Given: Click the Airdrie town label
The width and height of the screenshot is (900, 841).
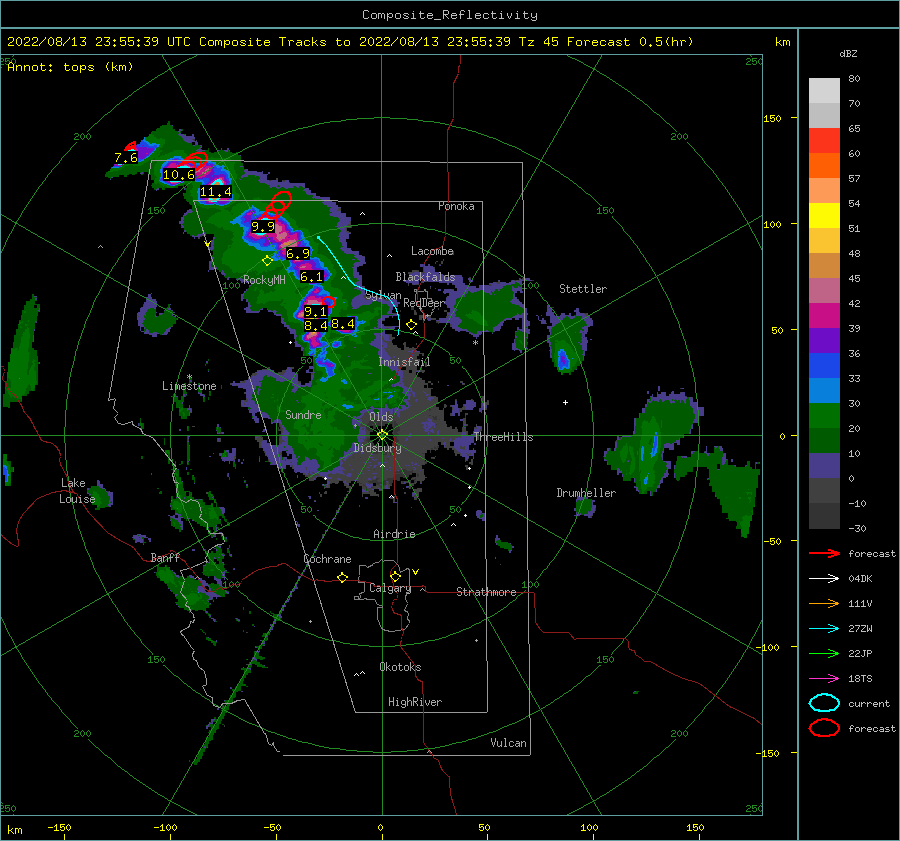Looking at the screenshot, I should coord(394,534).
